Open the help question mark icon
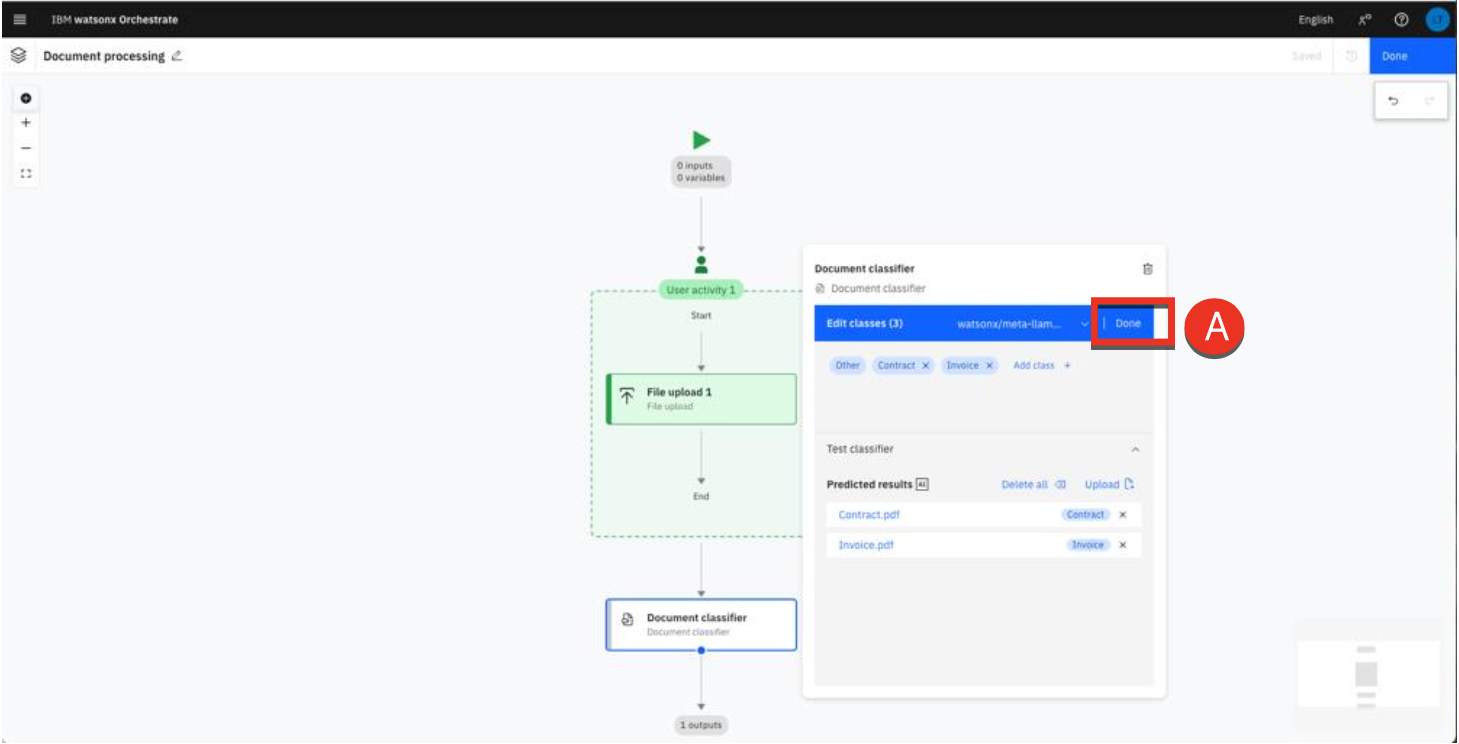The width and height of the screenshot is (1459, 744). 1401,20
